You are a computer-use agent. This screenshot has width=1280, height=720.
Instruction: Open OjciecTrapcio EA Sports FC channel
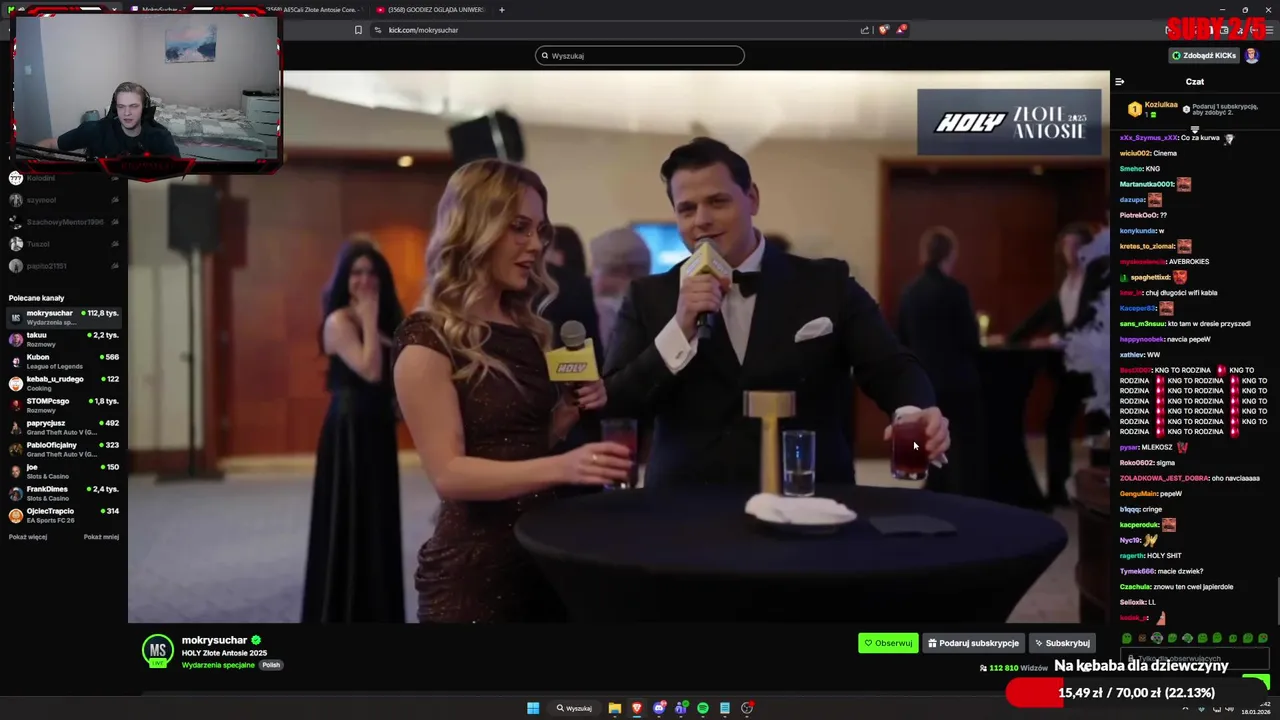(64, 515)
